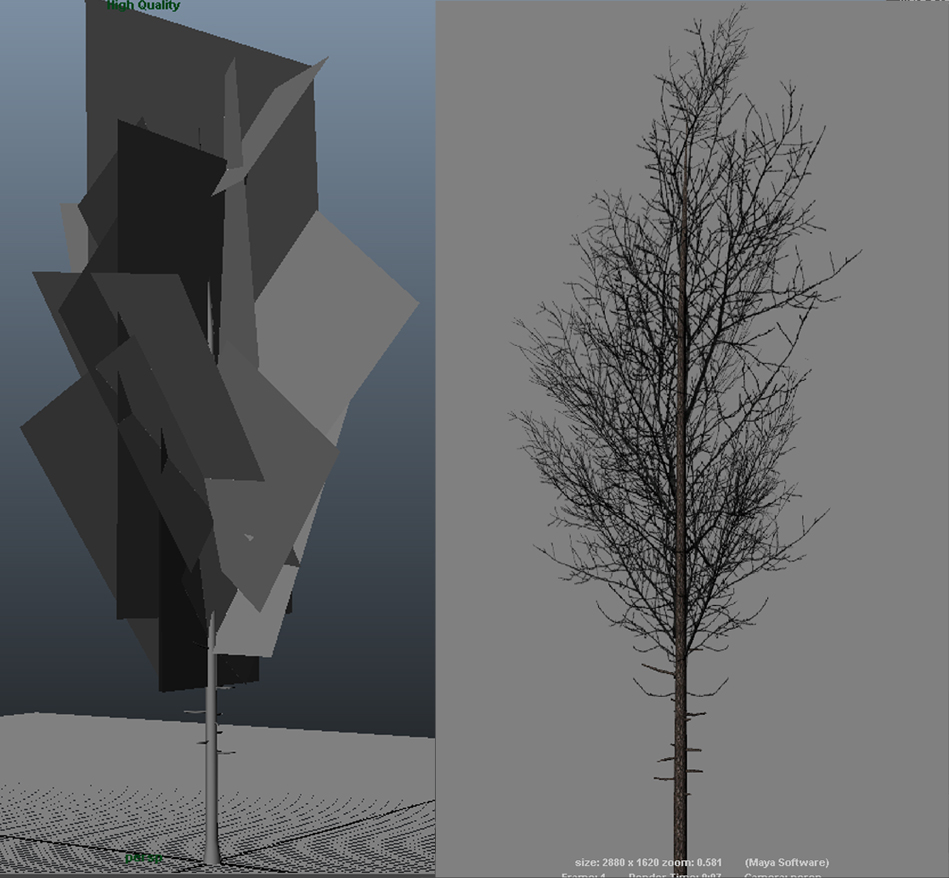Click the persp camera label in viewport
Image resolution: width=949 pixels, height=878 pixels.
(x=143, y=858)
